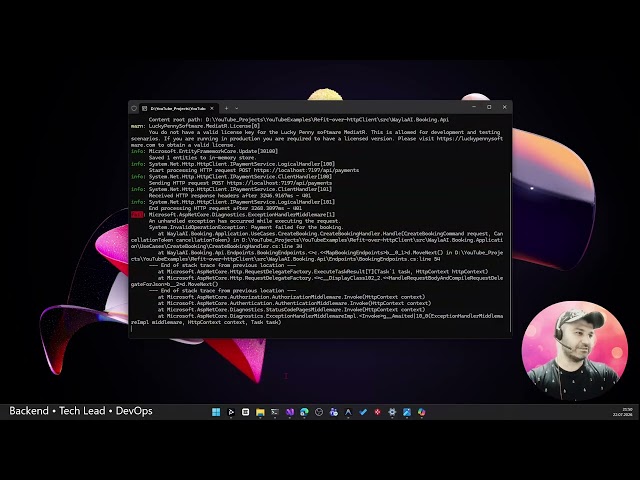The image size is (640, 480).
Task: Click the StatusCodePagesMiddleware.Invoke stack trace line
Action: 291,310
